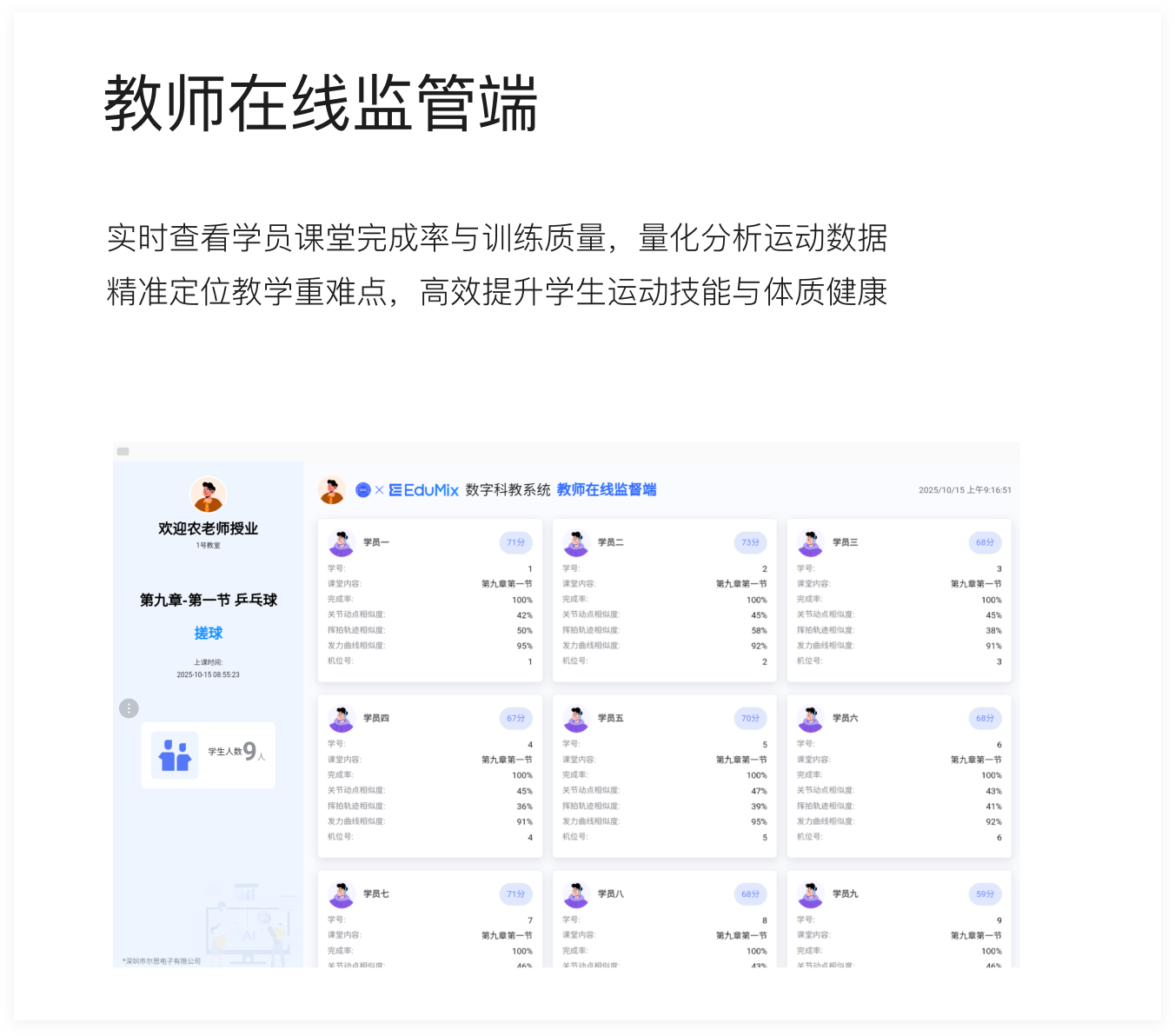Click the round blue logo beside EduMix
Screen dimensions: 1175x1036
pos(363,490)
